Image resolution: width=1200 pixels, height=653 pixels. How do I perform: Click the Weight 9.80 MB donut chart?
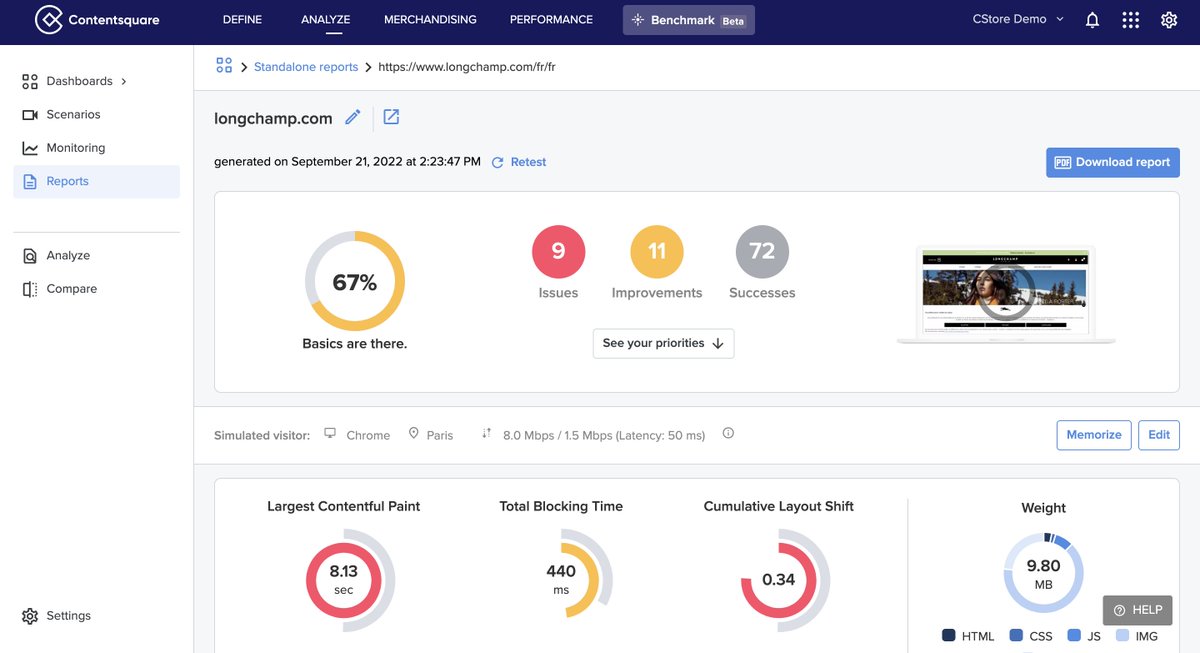pos(1044,572)
